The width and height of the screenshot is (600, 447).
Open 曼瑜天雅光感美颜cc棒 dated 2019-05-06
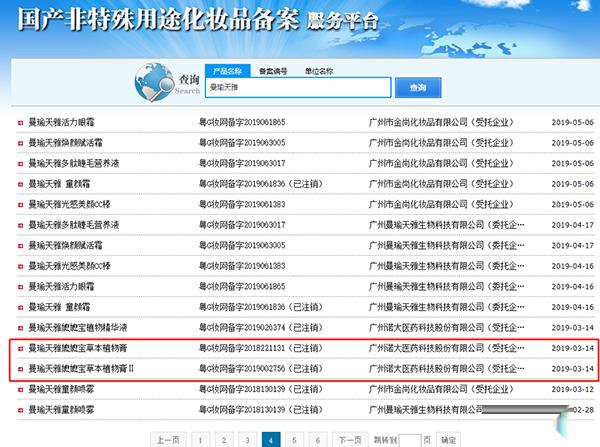pyautogui.click(x=69, y=205)
